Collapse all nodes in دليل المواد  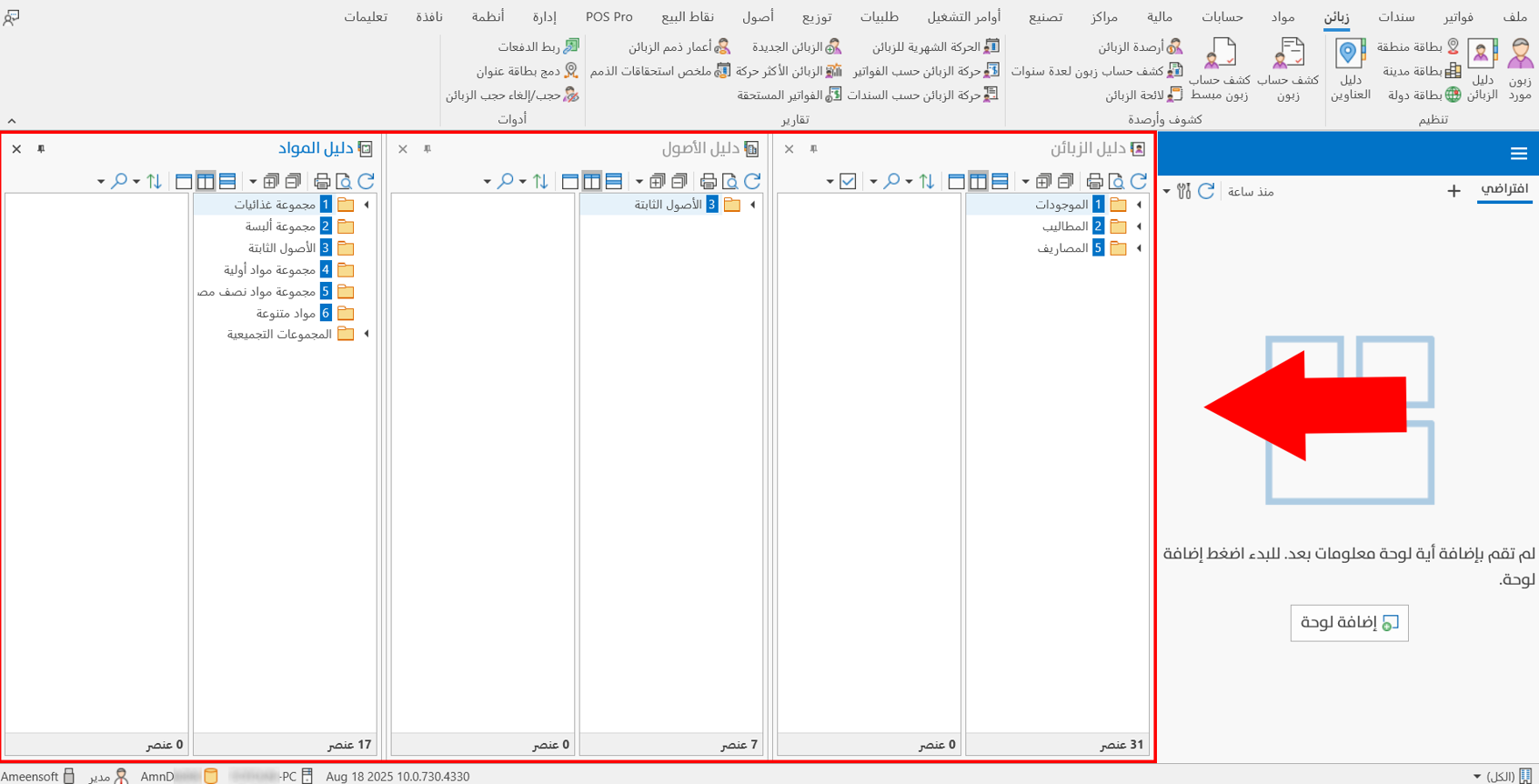[x=293, y=181]
